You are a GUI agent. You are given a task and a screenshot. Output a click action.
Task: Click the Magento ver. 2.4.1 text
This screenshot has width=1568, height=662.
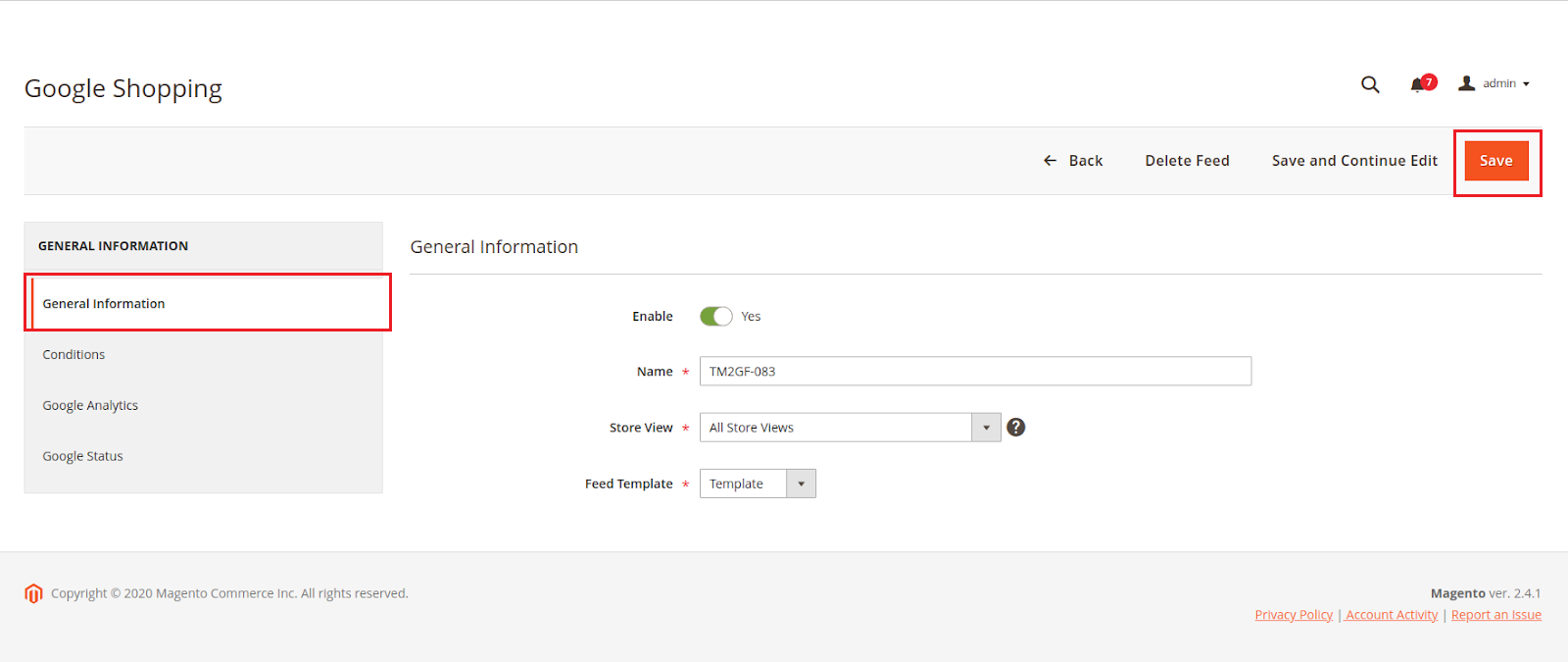1486,593
